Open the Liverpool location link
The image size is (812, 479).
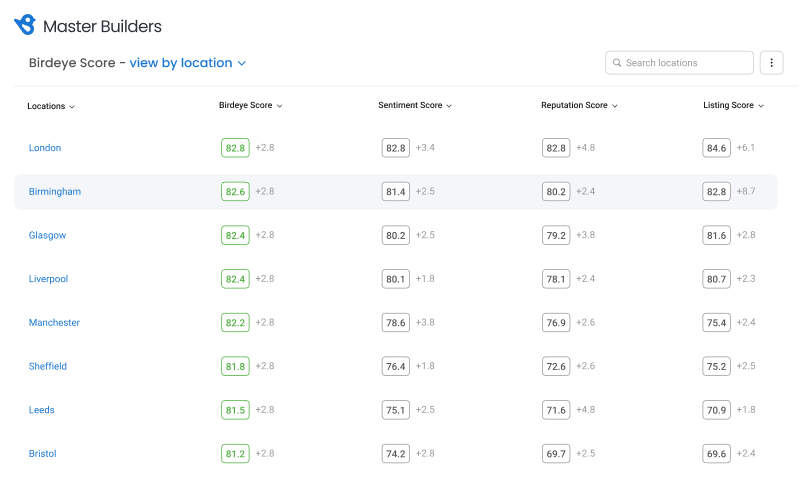[48, 279]
